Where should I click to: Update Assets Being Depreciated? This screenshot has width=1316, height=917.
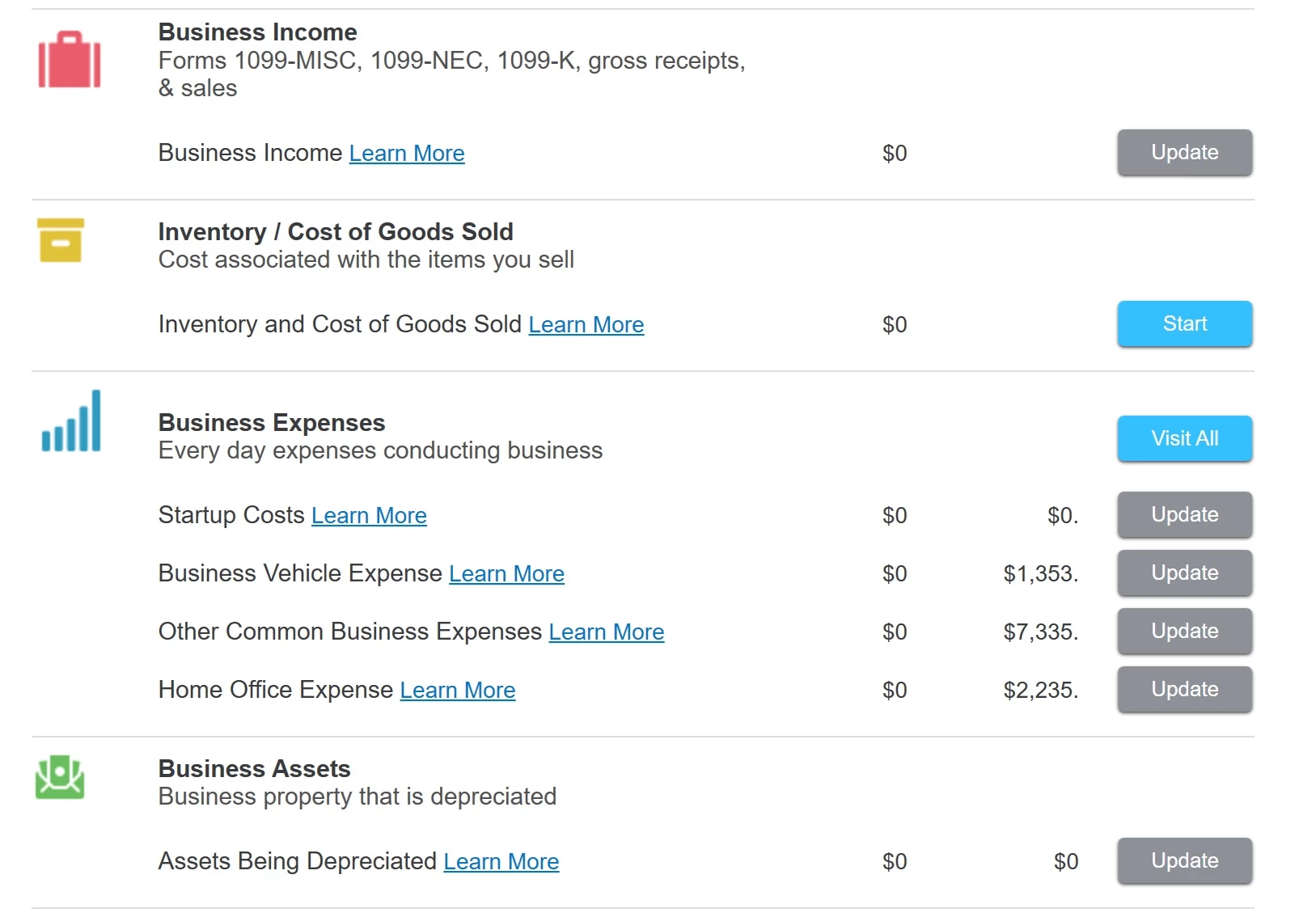(1184, 860)
